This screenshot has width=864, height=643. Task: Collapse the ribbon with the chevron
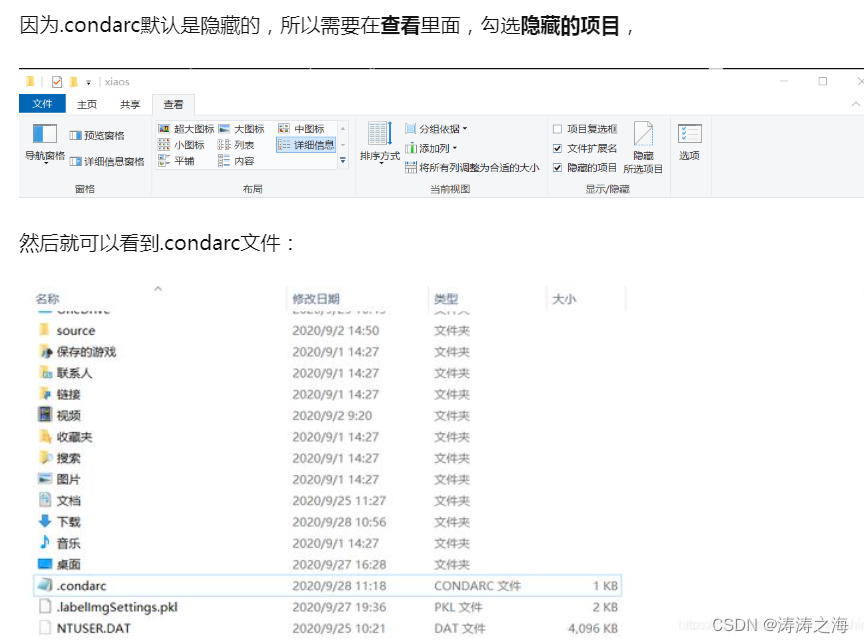[855, 104]
